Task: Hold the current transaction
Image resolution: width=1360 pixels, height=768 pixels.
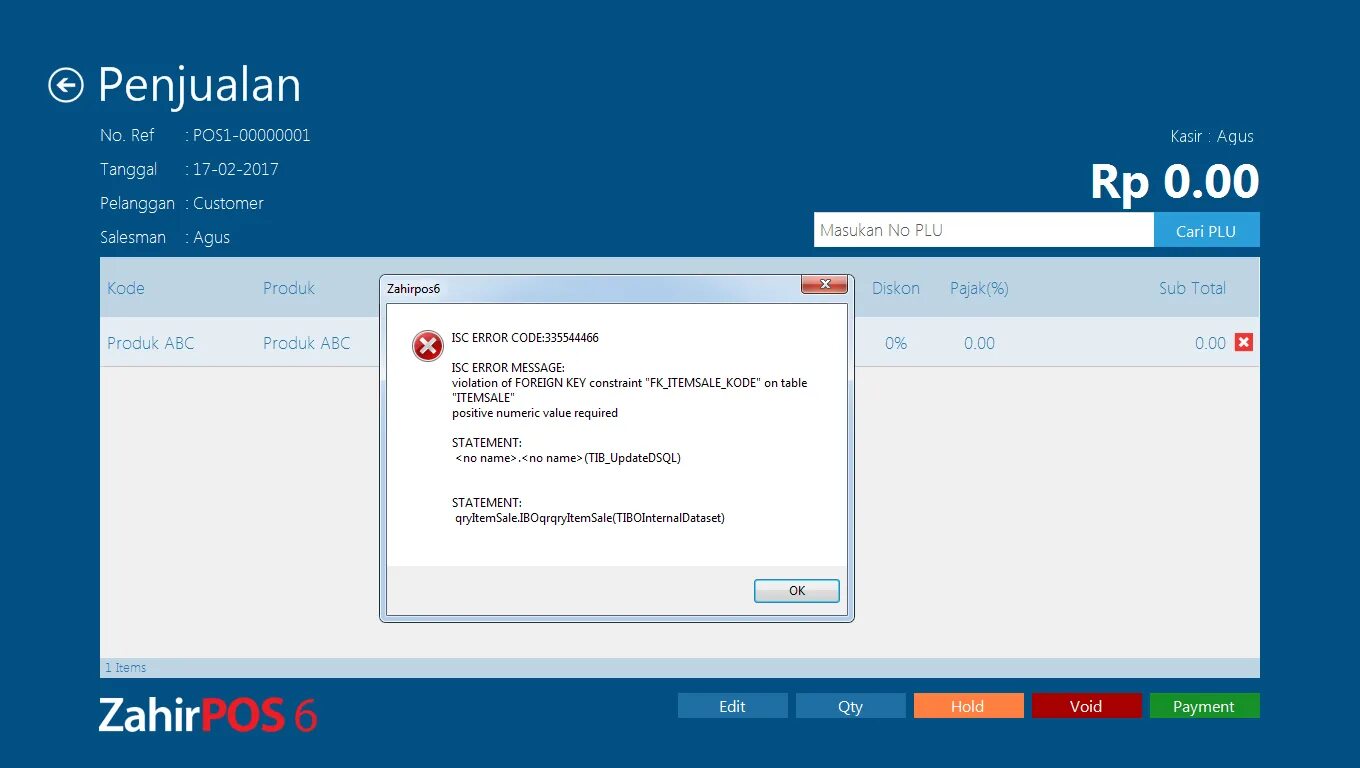Action: [968, 706]
